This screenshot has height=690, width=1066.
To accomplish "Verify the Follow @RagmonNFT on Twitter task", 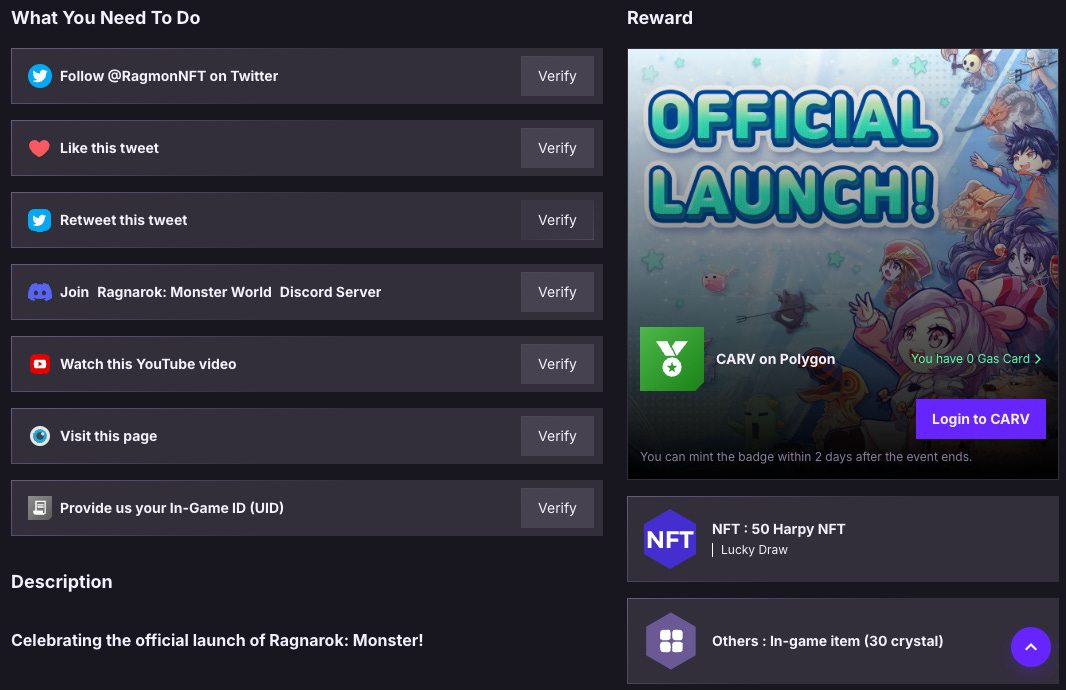I will (x=557, y=76).
